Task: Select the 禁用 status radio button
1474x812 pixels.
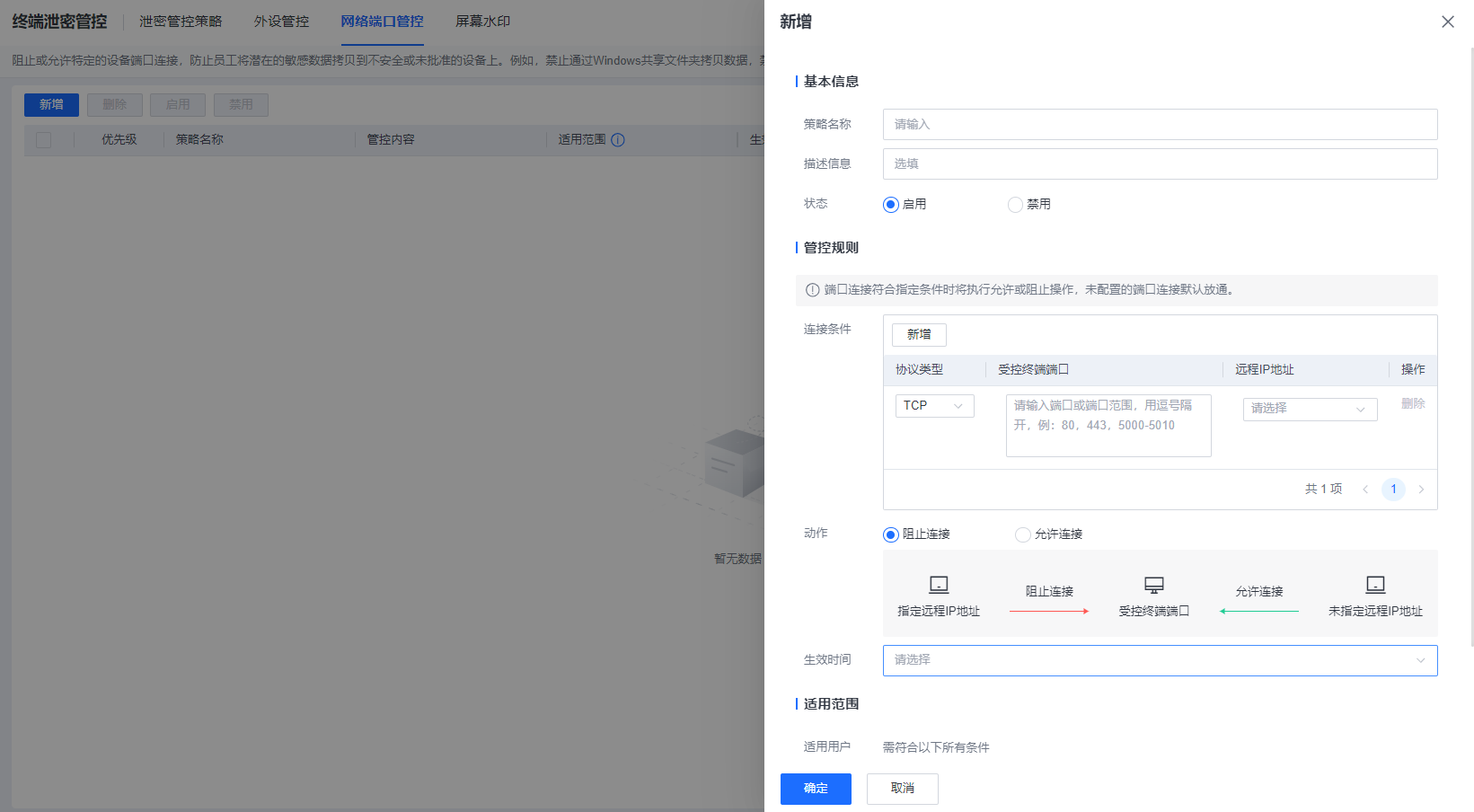Action: (1015, 205)
